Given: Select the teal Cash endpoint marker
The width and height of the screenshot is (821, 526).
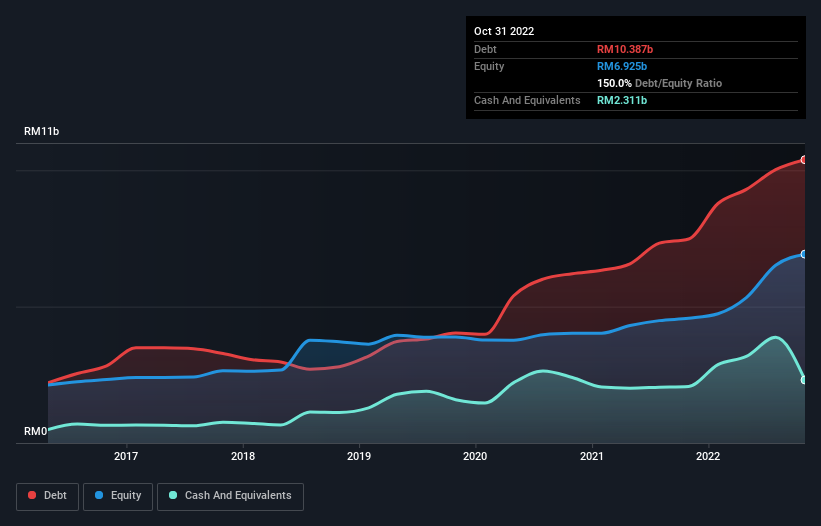Looking at the screenshot, I should tap(804, 380).
